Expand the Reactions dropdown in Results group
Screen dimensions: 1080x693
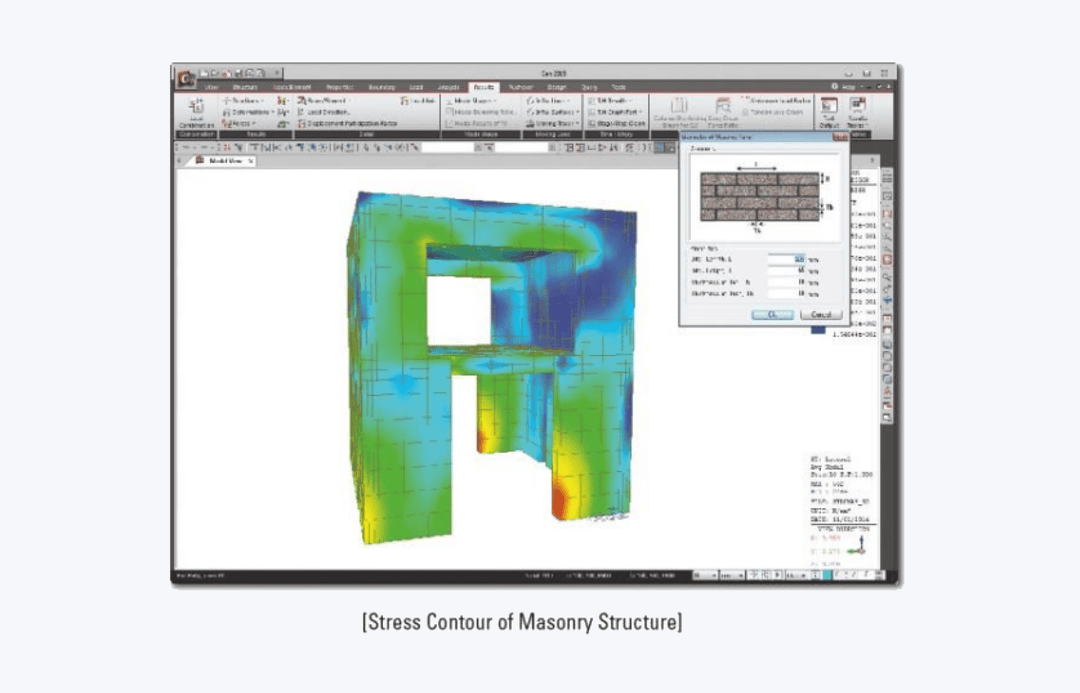click(x=244, y=101)
